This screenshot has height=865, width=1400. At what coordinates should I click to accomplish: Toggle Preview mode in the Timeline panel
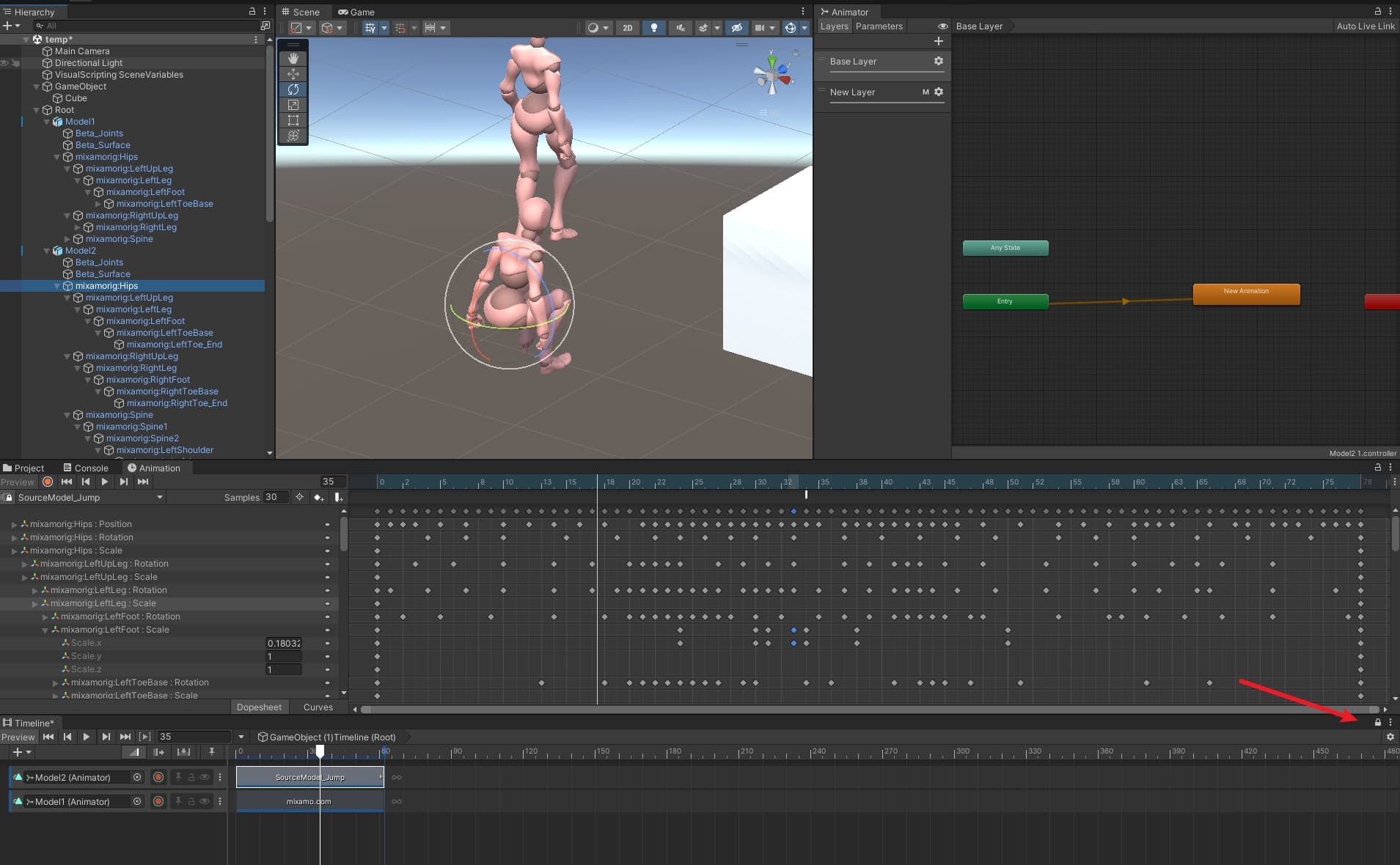(x=18, y=737)
